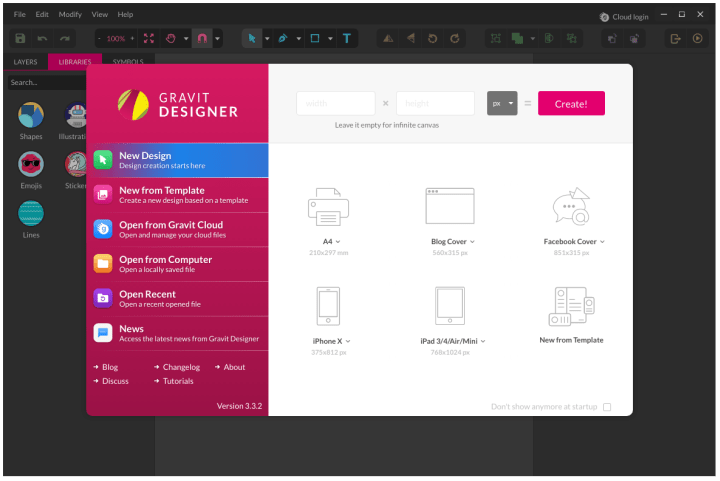Pick the Blog Cover preset icon
This screenshot has width=720, height=481.
point(450,206)
